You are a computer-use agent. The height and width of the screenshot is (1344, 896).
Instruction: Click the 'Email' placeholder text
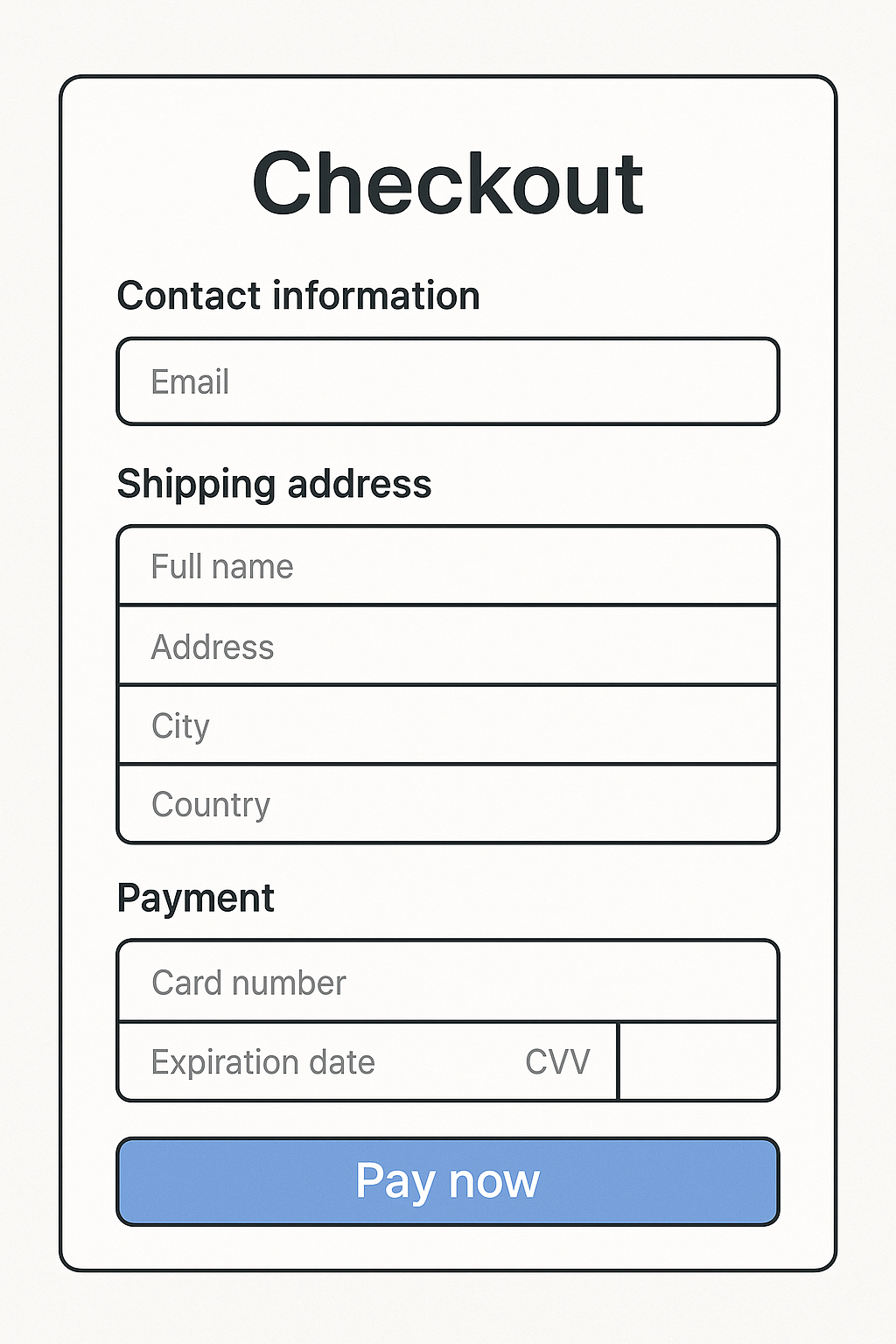pos(190,382)
